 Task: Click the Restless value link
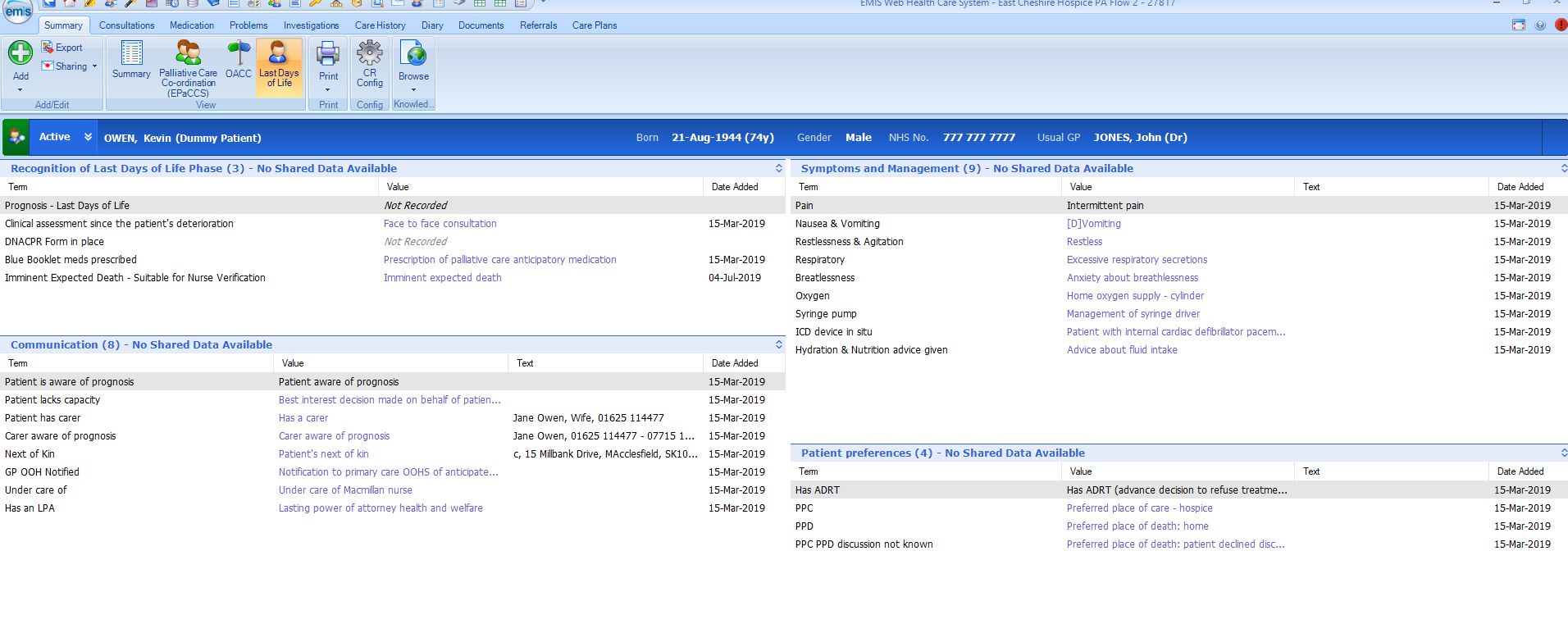click(x=1084, y=242)
